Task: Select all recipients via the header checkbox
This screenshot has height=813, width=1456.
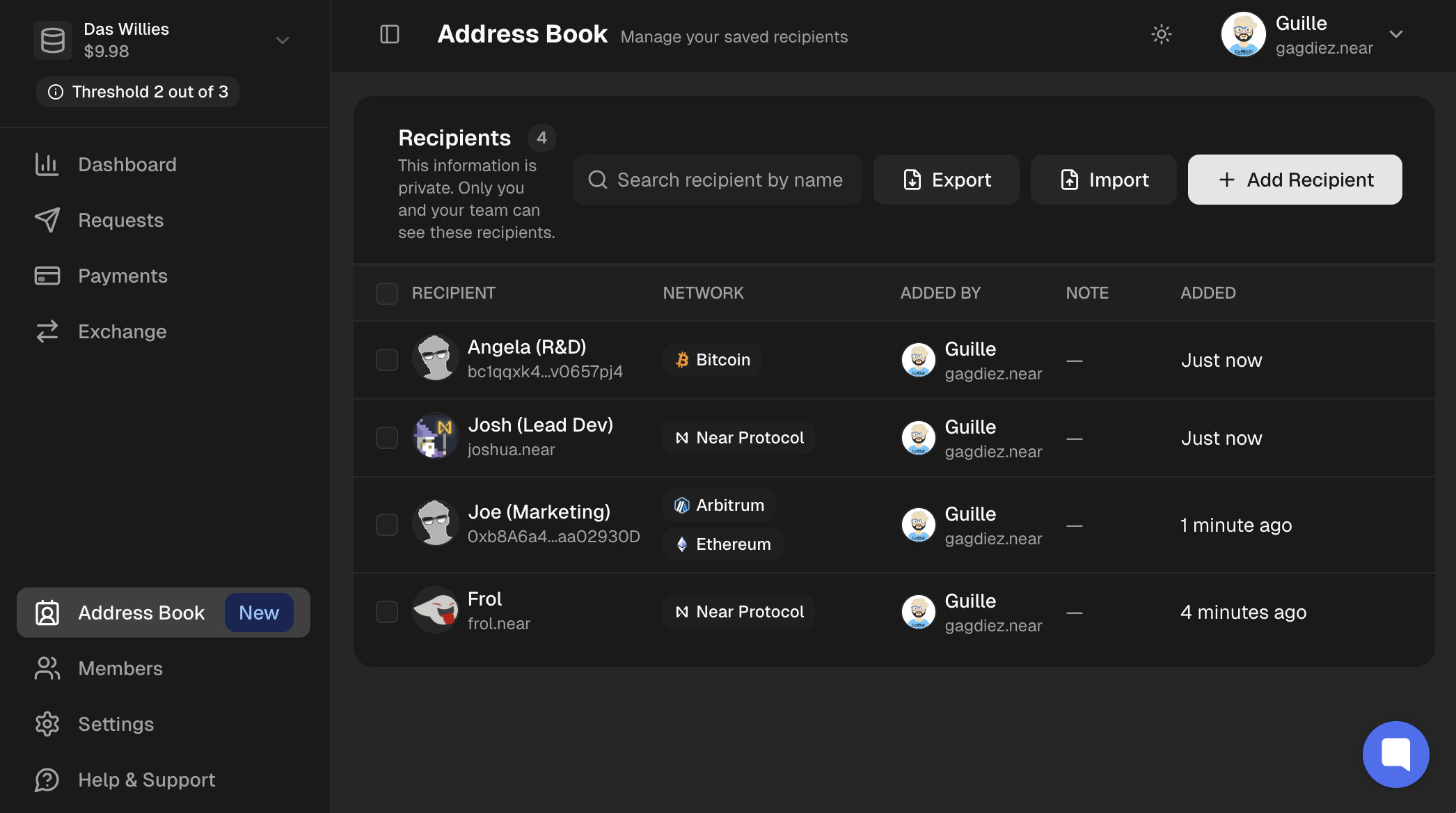Action: (386, 293)
